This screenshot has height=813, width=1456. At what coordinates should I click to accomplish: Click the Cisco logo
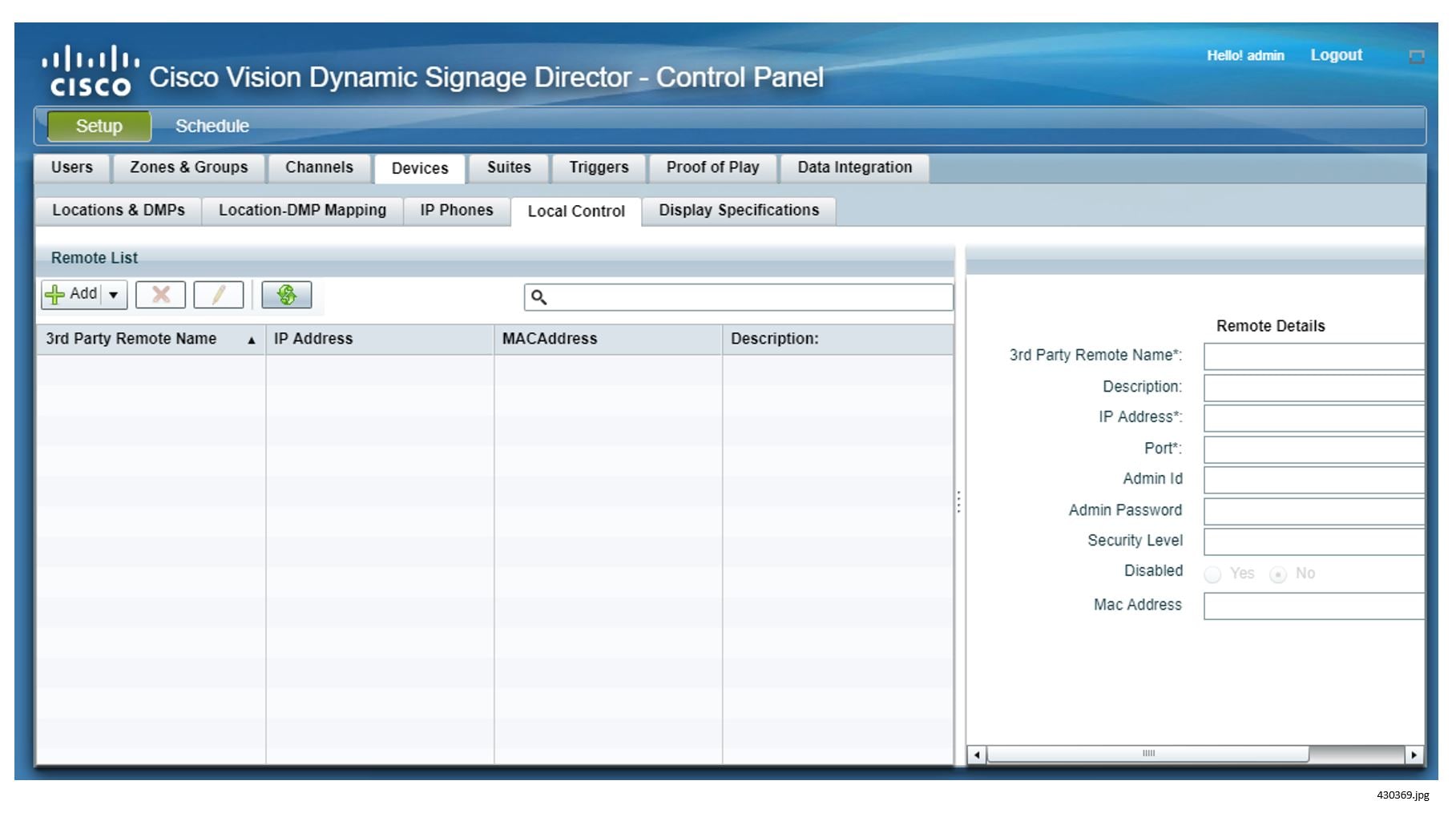point(90,71)
